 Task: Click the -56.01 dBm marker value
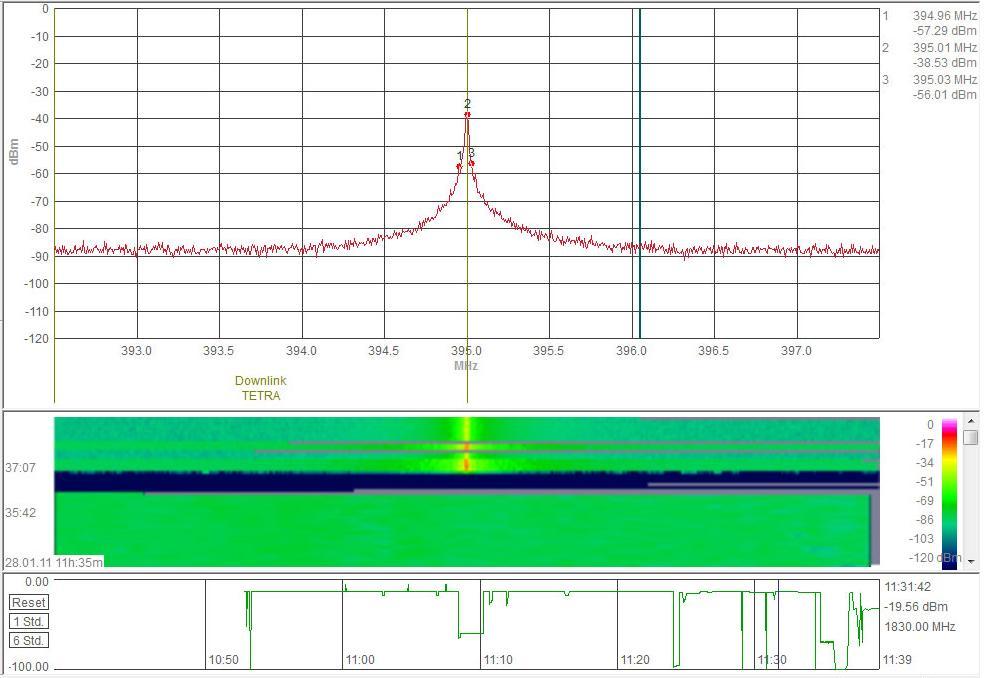(x=945, y=95)
